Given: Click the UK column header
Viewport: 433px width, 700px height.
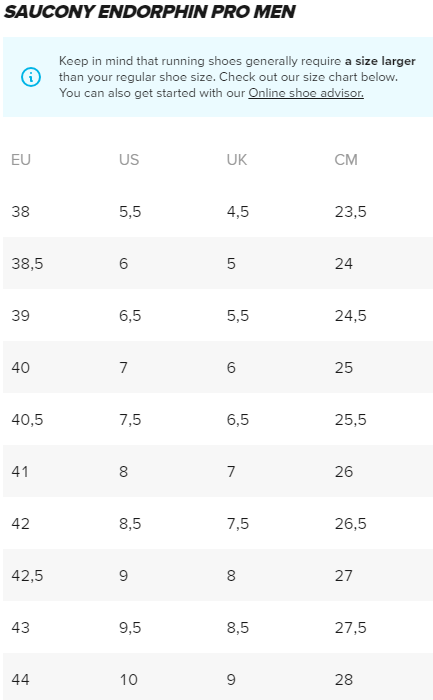Looking at the screenshot, I should click(237, 160).
